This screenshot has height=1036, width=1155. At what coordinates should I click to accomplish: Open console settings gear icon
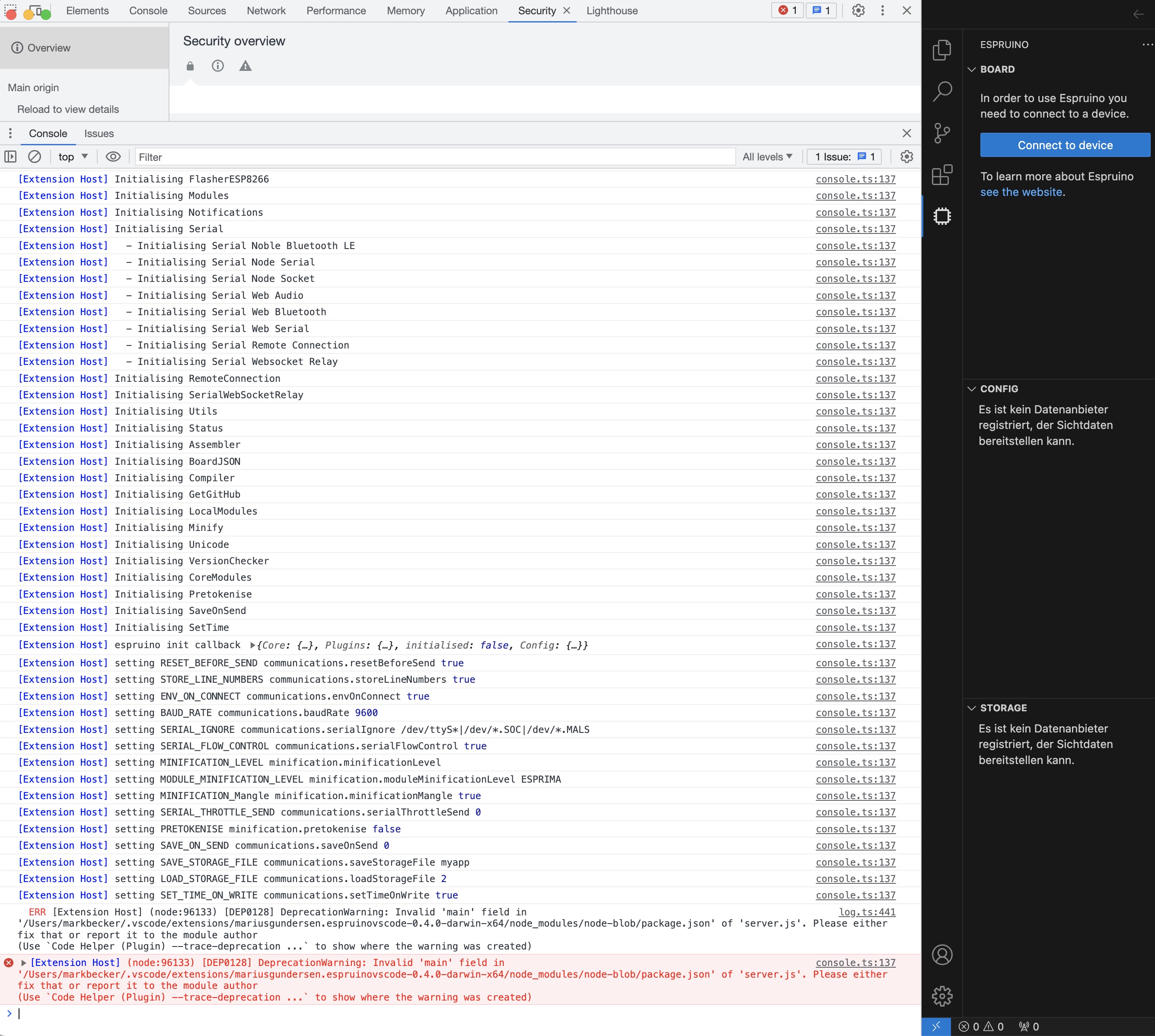pos(906,157)
